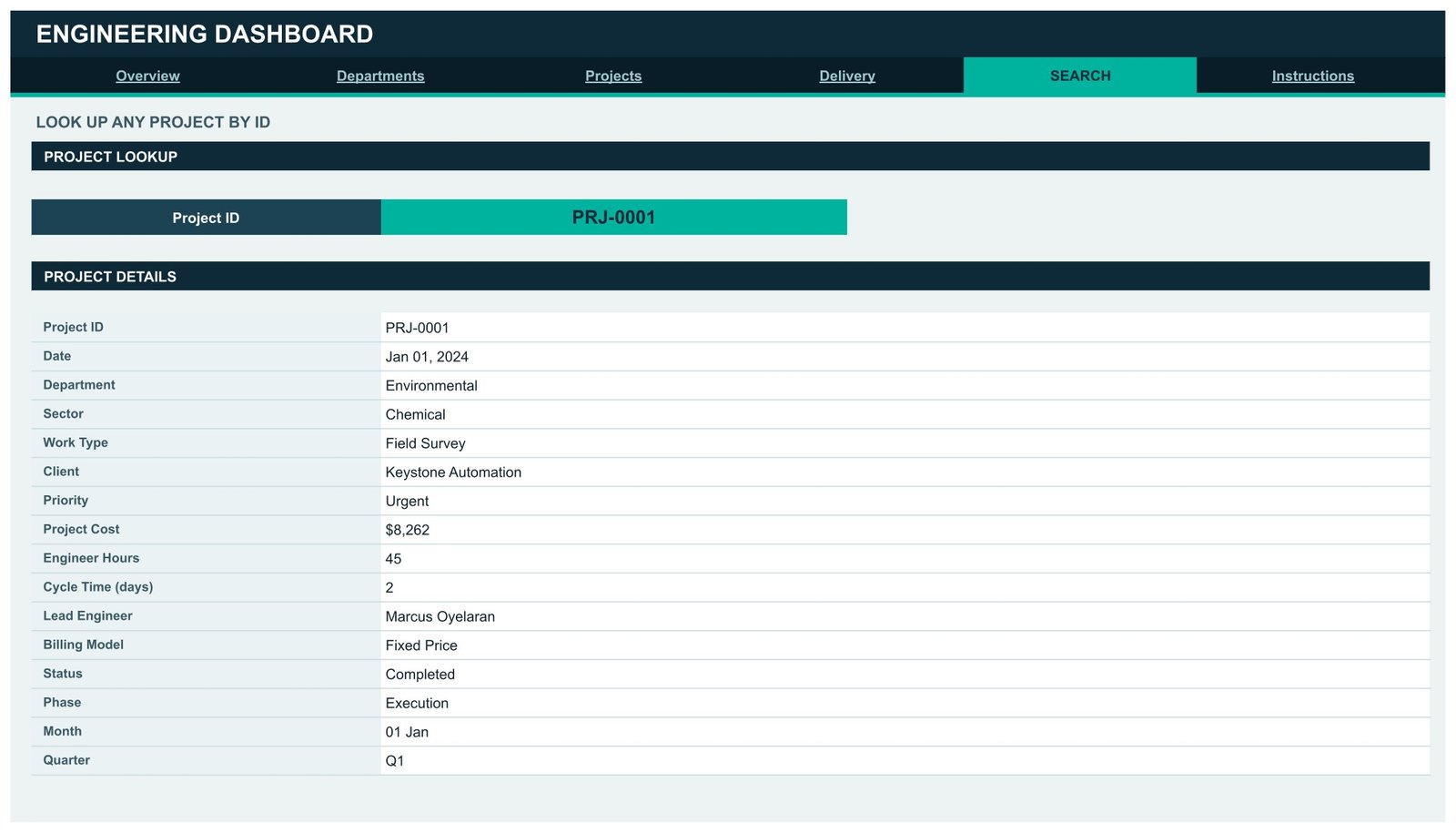Viewport: 1456px width, 833px height.
Task: Click the Execution phase value
Action: point(417,703)
